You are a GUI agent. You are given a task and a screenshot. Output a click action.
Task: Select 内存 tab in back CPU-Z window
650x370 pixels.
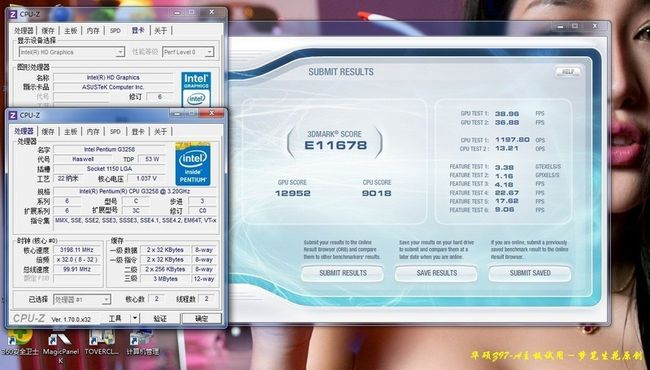coord(93,31)
